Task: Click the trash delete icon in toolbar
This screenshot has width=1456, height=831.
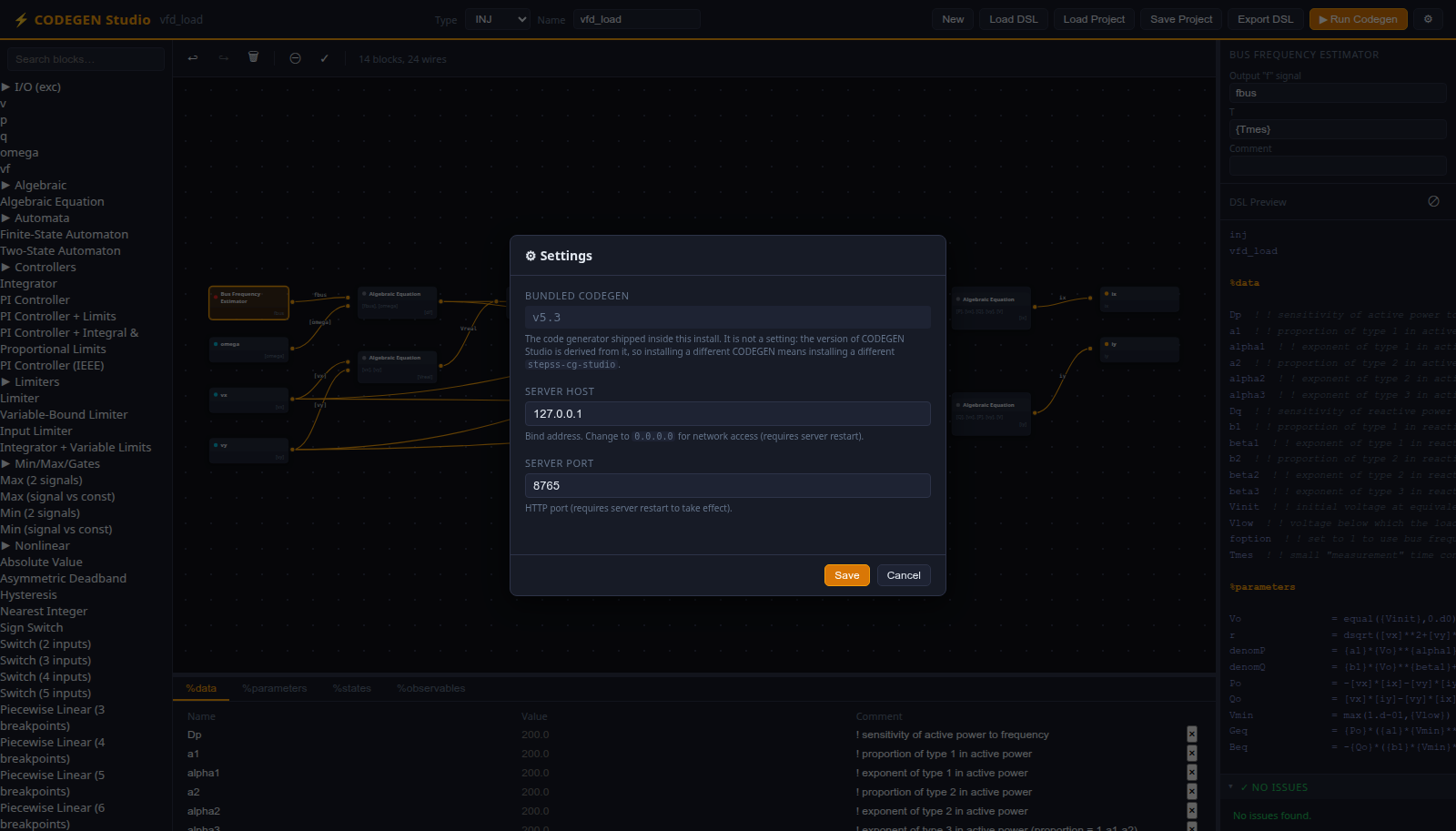Action: [x=254, y=57]
